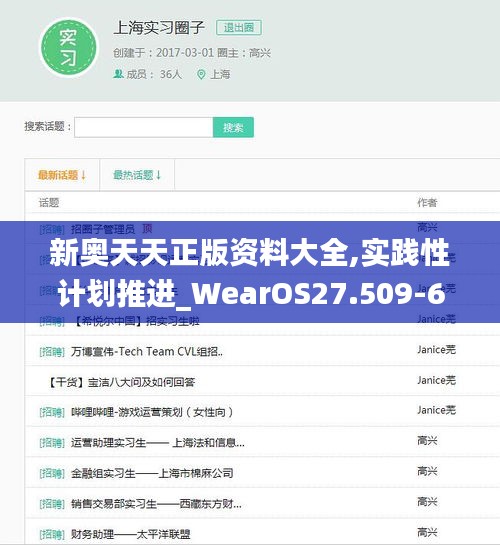Open topic 哔哩哔哩-游戏运营策划（女性向）

[x=152, y=413]
